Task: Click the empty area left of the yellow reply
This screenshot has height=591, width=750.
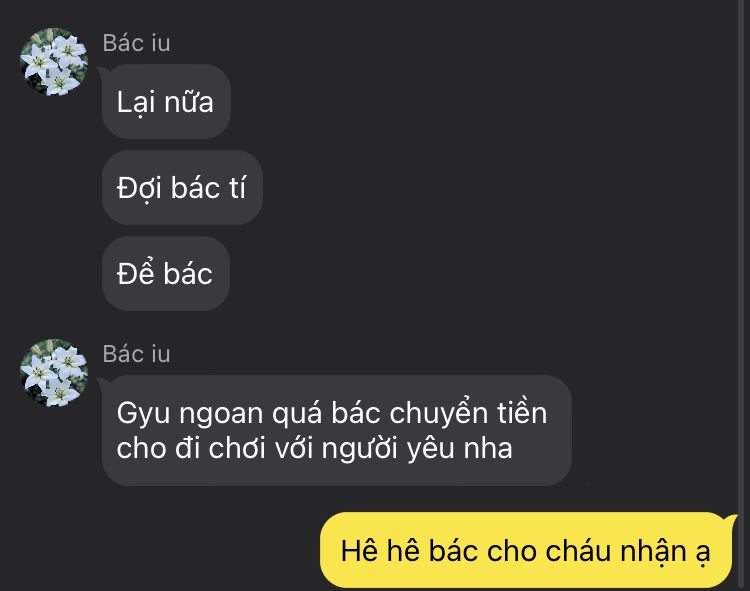Action: tap(160, 550)
